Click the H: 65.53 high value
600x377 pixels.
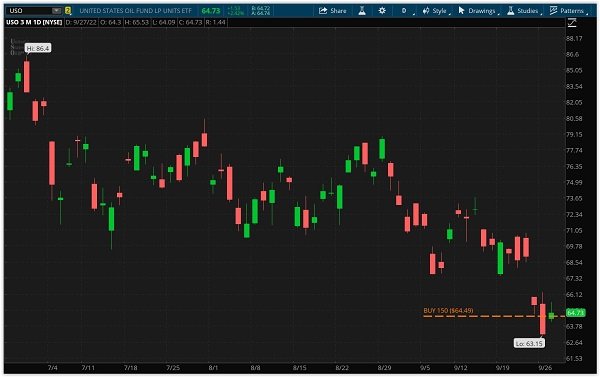[137, 22]
